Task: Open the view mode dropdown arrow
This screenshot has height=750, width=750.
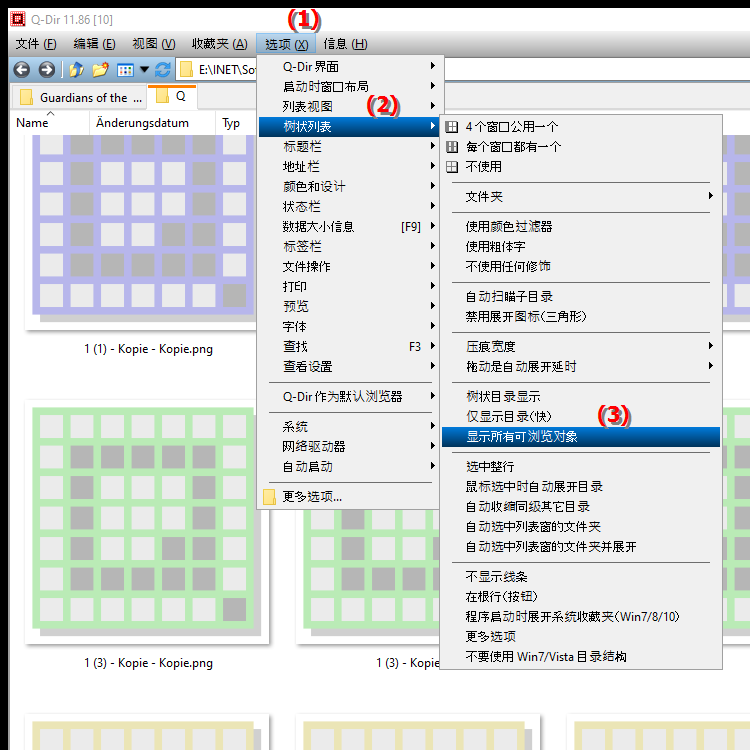Action: click(x=144, y=70)
